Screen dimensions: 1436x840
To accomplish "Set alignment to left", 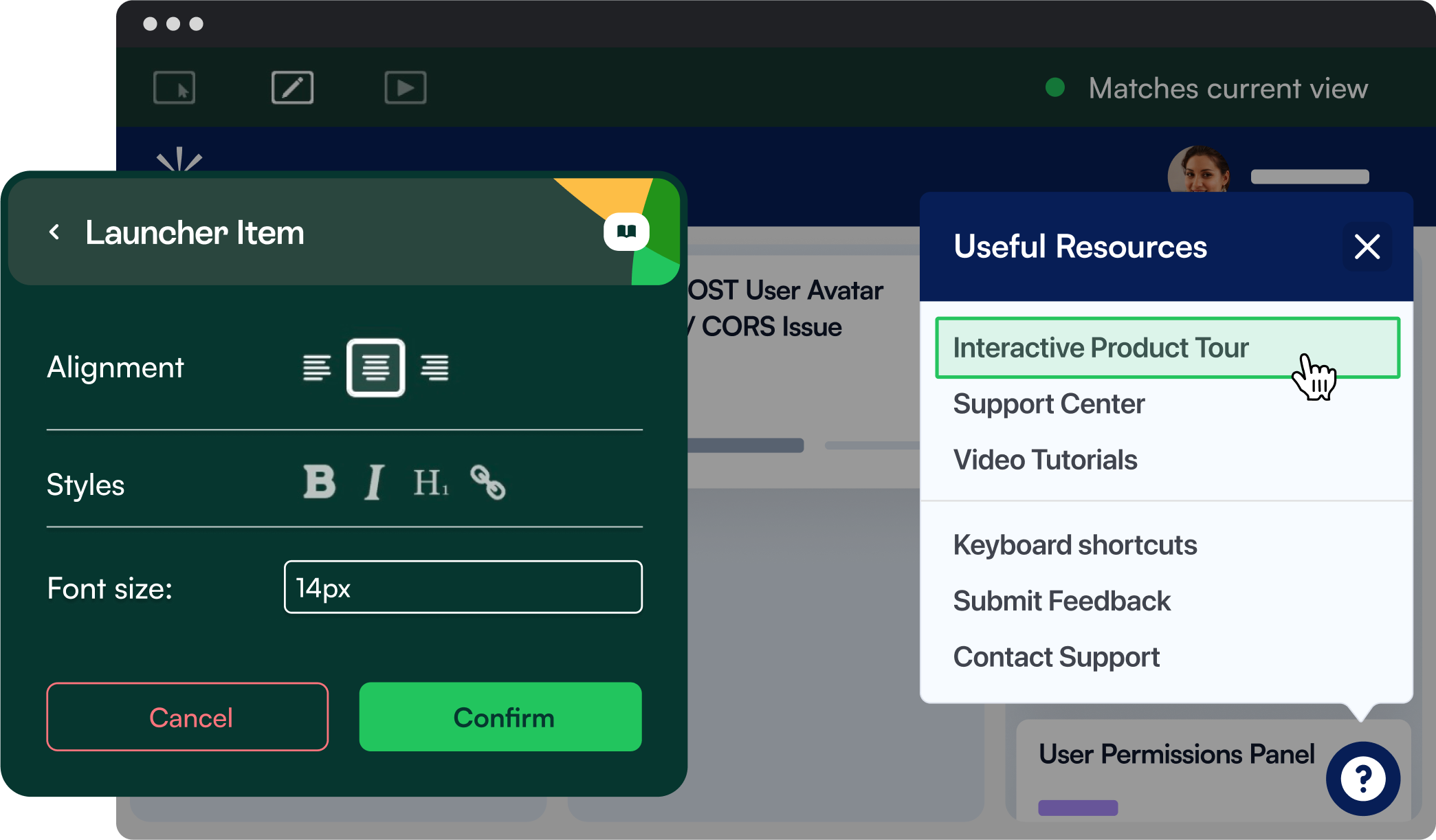I will (x=316, y=368).
